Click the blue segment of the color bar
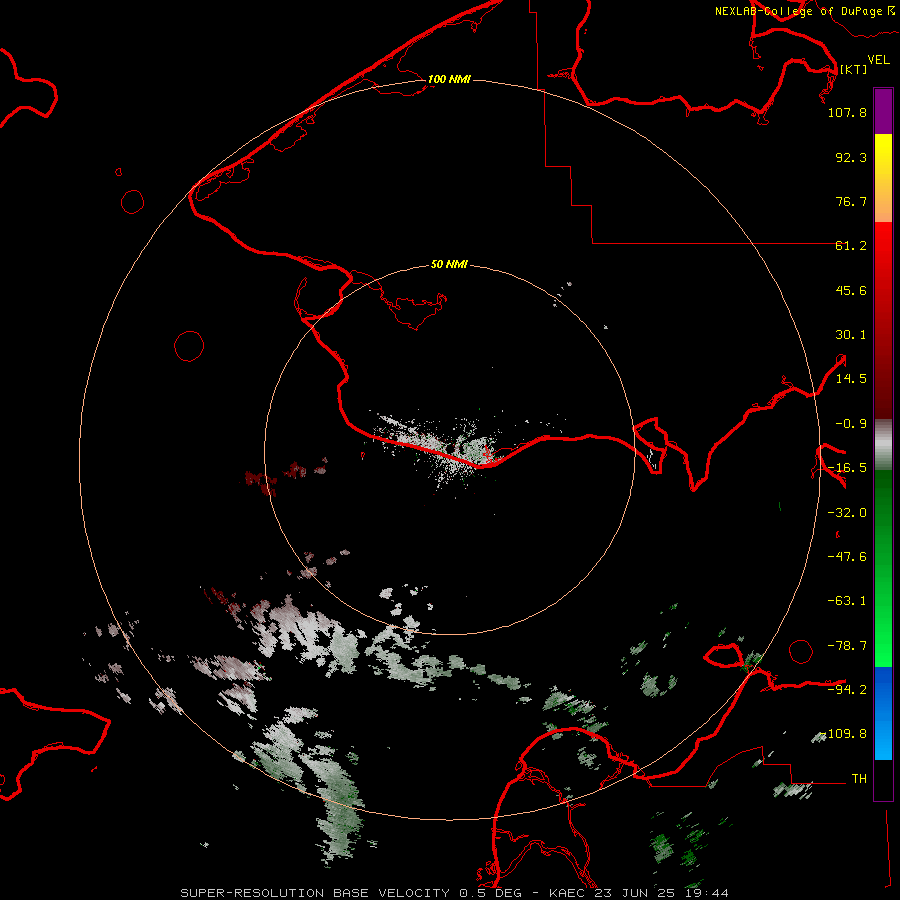 [x=883, y=713]
